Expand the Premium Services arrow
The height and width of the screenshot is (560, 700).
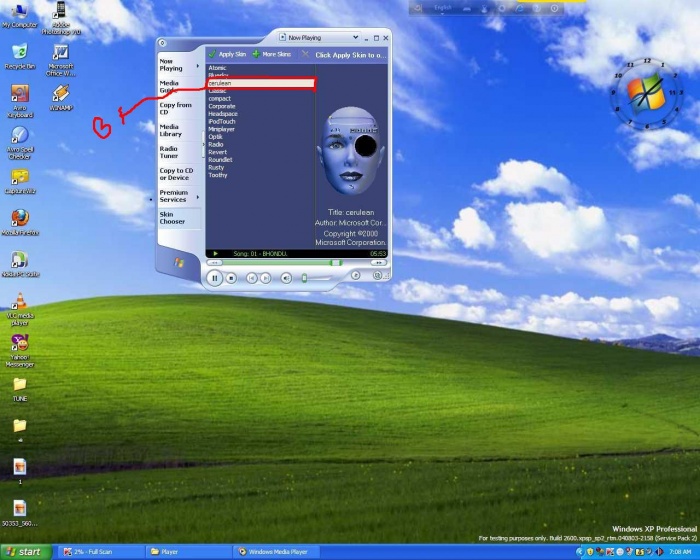(198, 196)
